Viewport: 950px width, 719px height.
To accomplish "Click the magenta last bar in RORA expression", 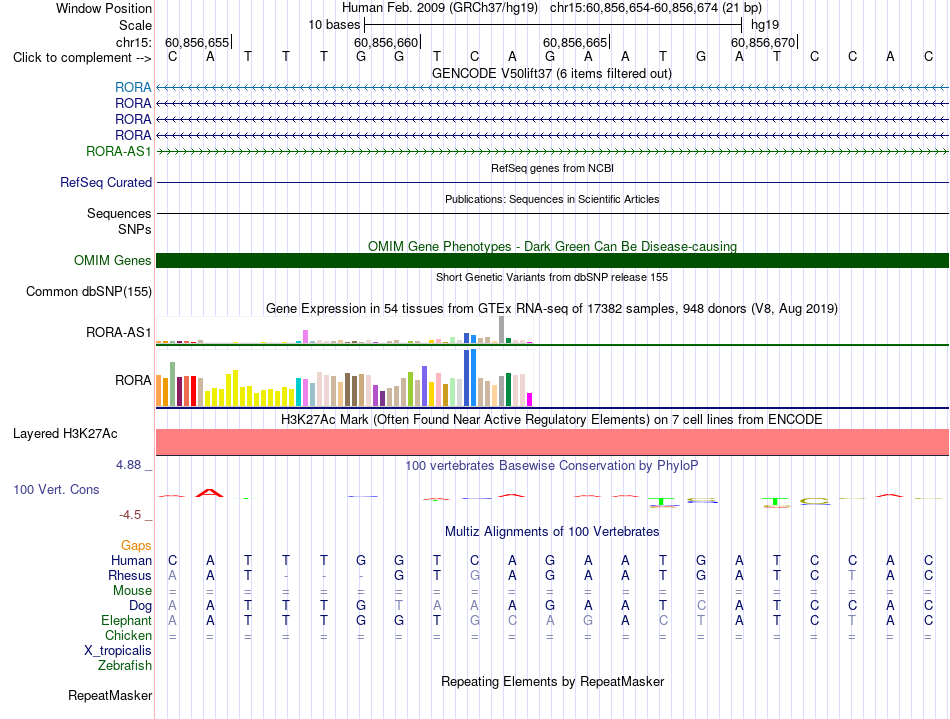I will pyautogui.click(x=529, y=400).
